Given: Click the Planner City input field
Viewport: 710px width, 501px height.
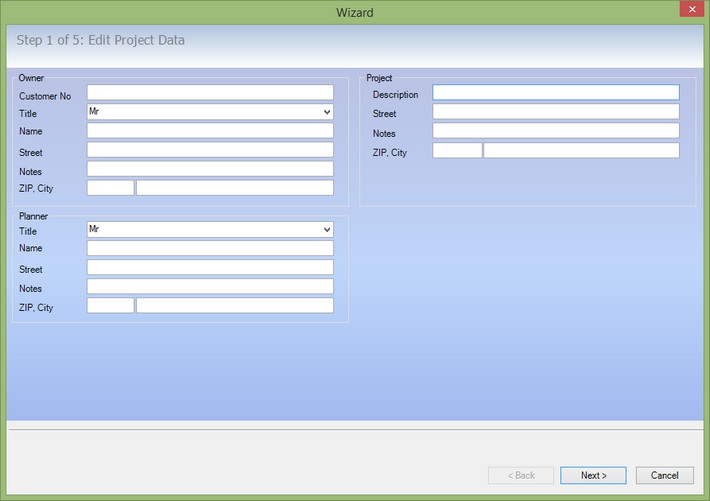Looking at the screenshot, I should (235, 305).
